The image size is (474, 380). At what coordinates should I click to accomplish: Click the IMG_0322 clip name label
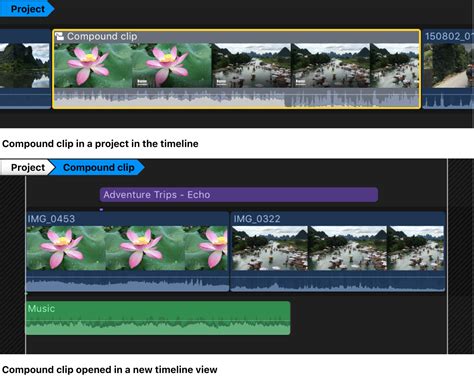click(257, 219)
